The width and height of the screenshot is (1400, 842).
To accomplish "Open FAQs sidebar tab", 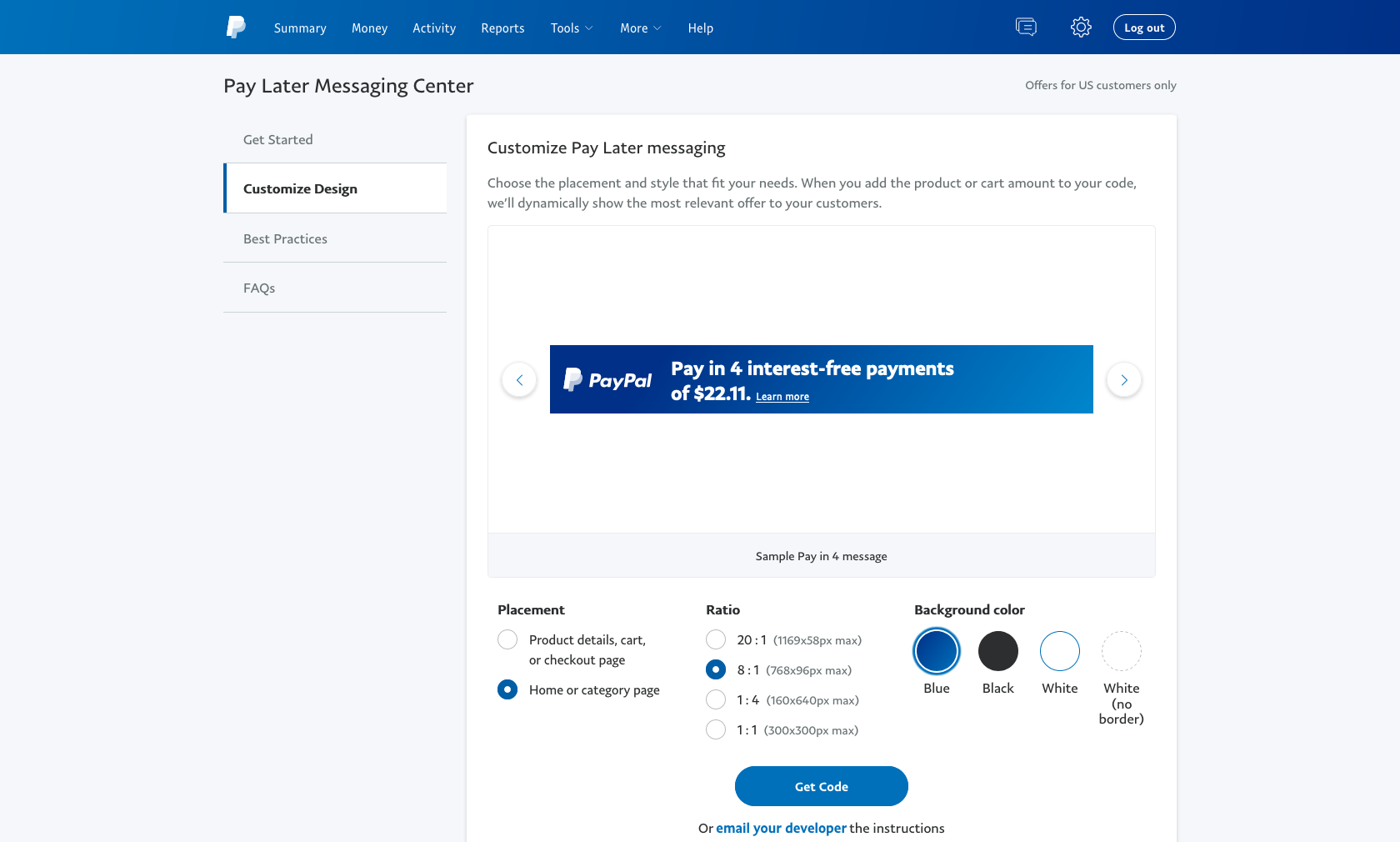I will pyautogui.click(x=335, y=288).
